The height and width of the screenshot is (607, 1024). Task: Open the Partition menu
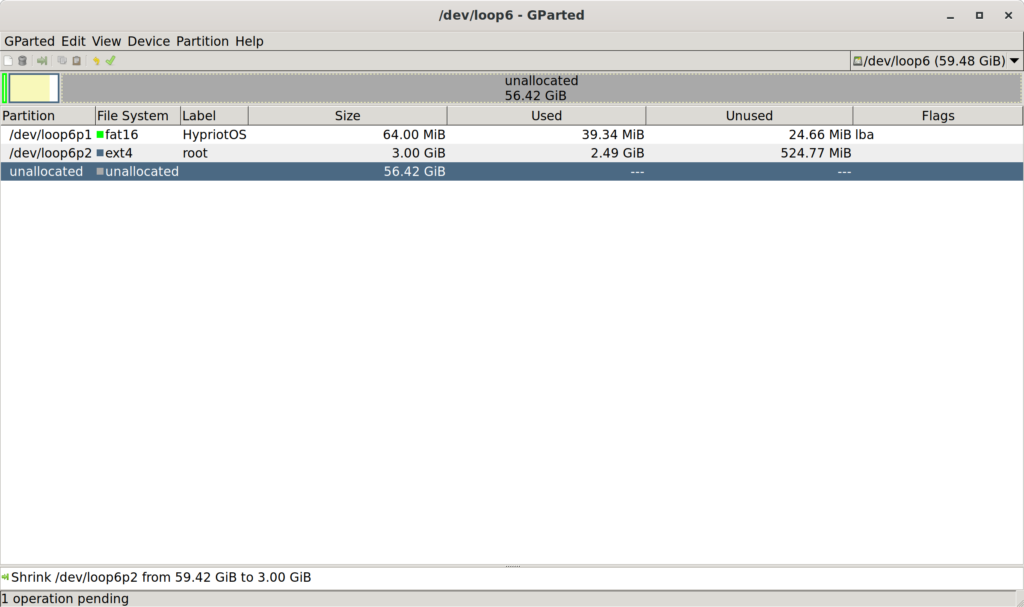[203, 41]
